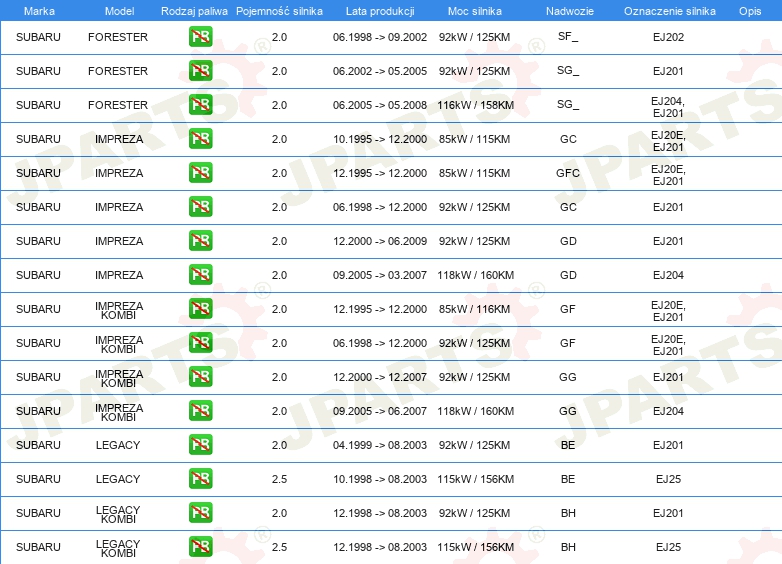Click the Oznaczenie silnika column header
The width and height of the screenshot is (782, 564).
(x=669, y=11)
